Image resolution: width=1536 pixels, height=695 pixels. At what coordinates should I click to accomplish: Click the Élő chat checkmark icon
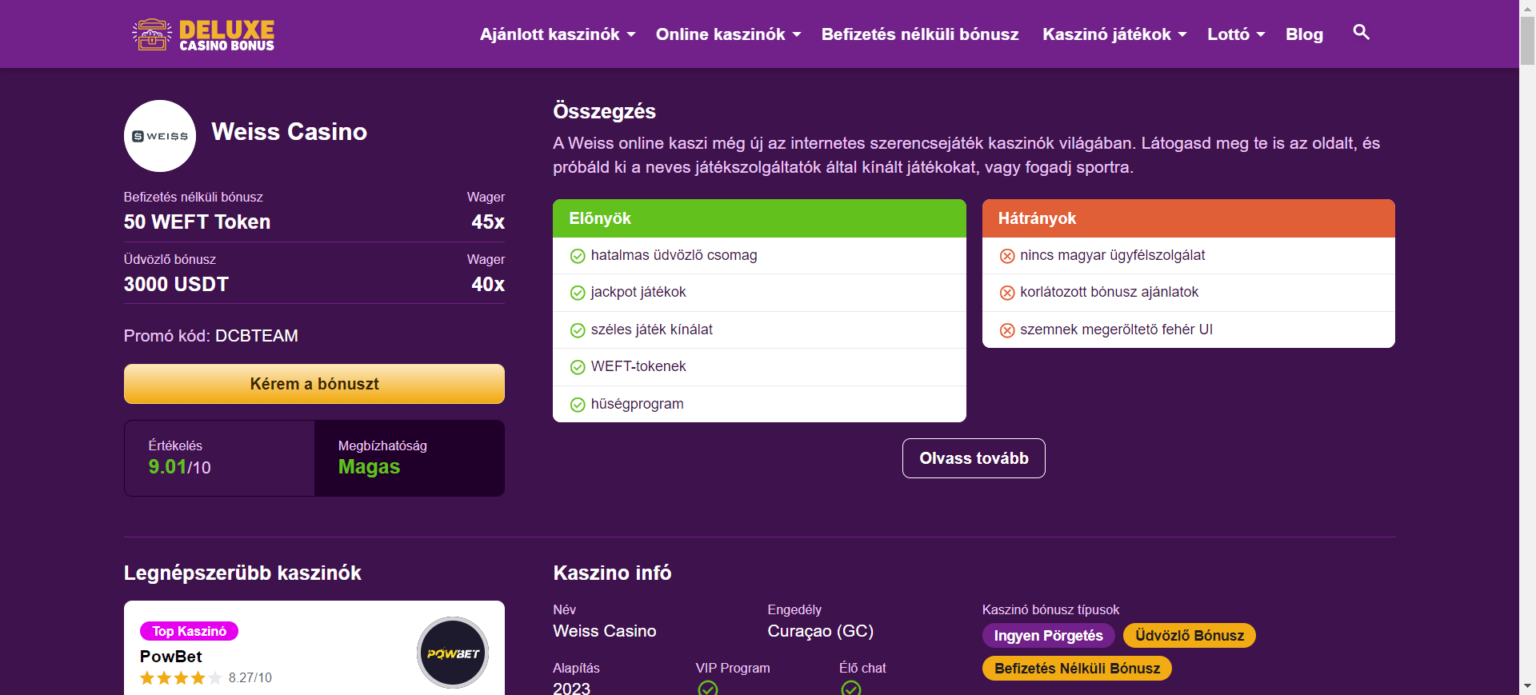tap(850, 688)
